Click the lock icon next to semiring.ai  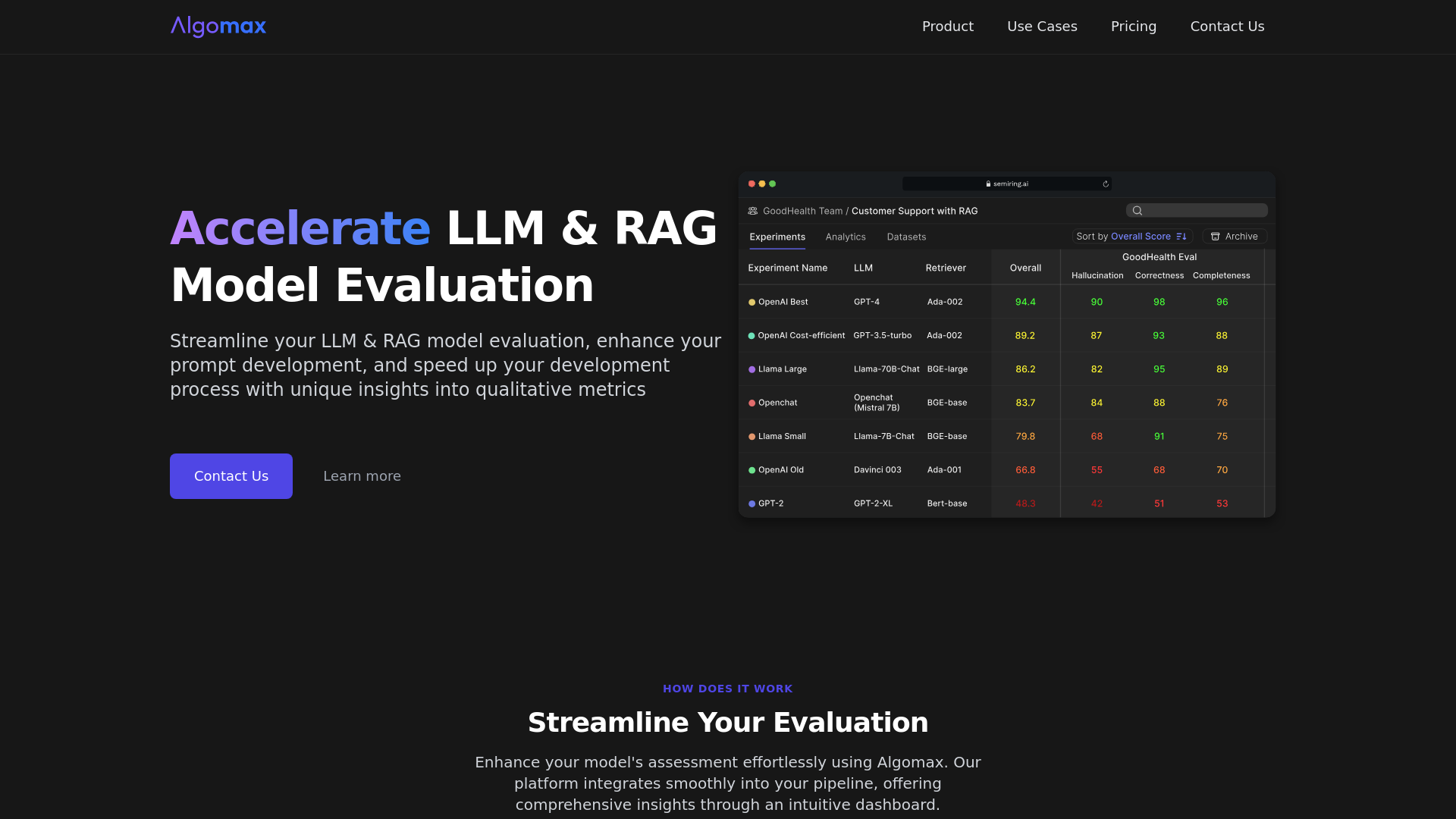tap(988, 184)
